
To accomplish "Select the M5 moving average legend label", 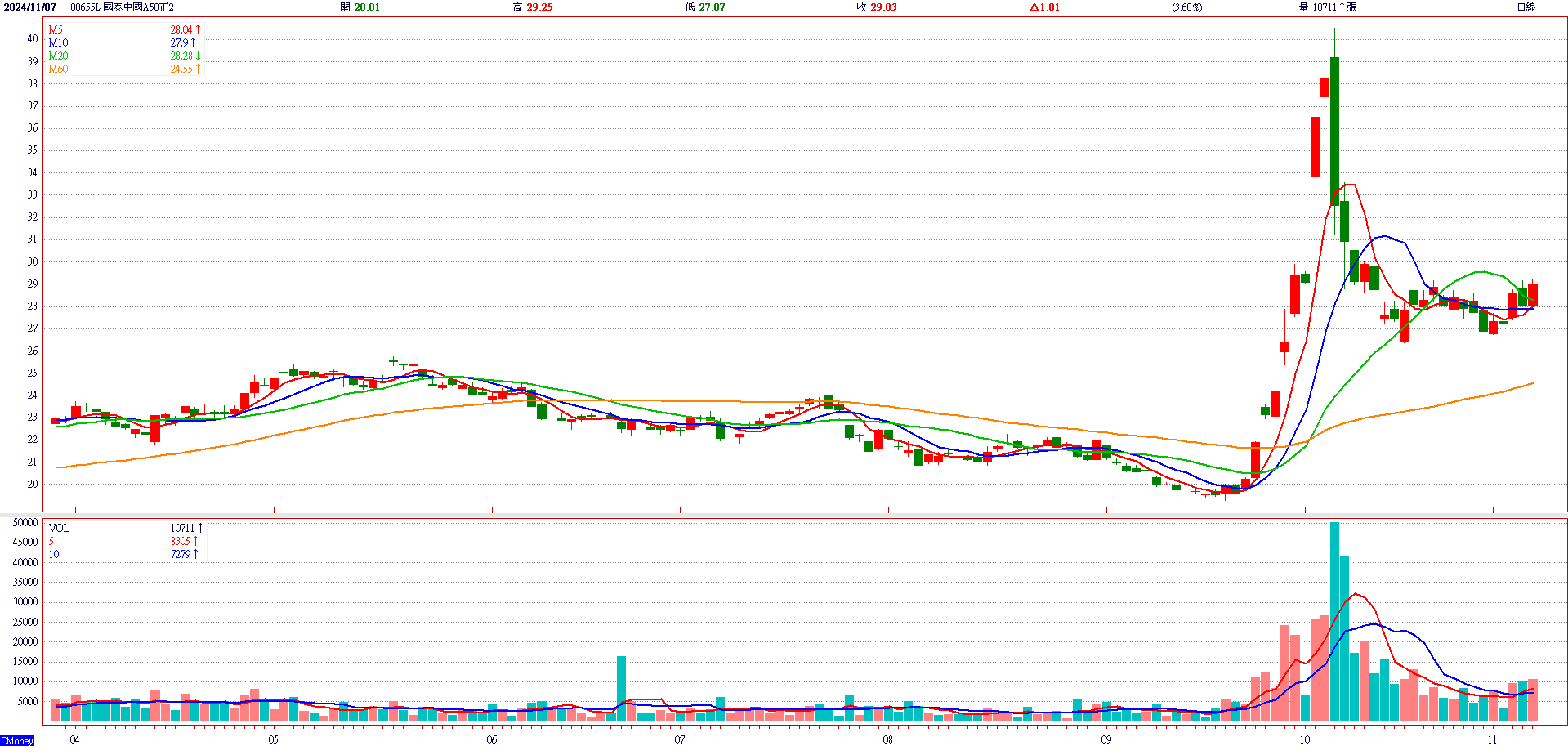I will pyautogui.click(x=56, y=29).
